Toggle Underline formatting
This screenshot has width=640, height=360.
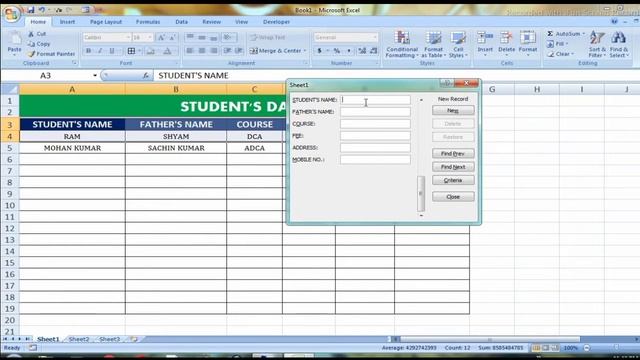point(112,51)
